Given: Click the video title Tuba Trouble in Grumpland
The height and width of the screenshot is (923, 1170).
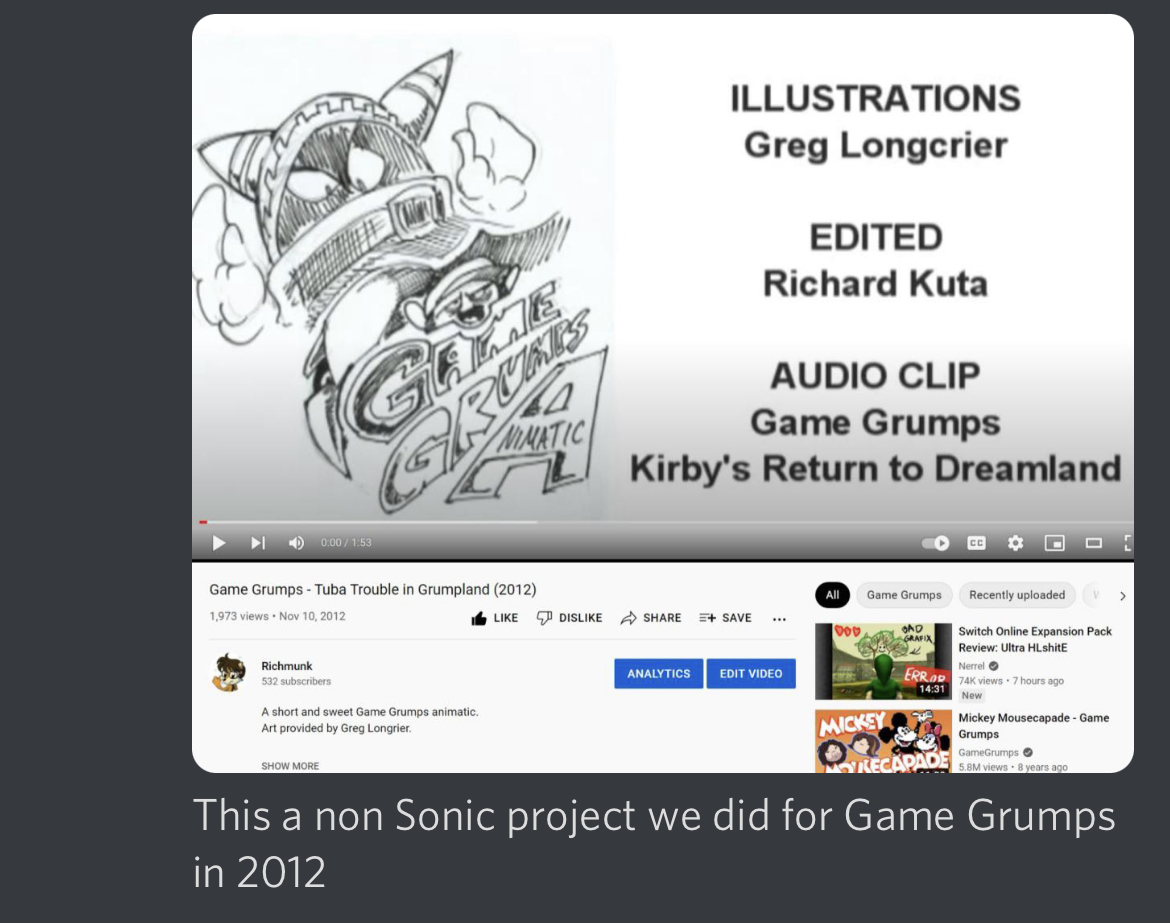Looking at the screenshot, I should (372, 589).
